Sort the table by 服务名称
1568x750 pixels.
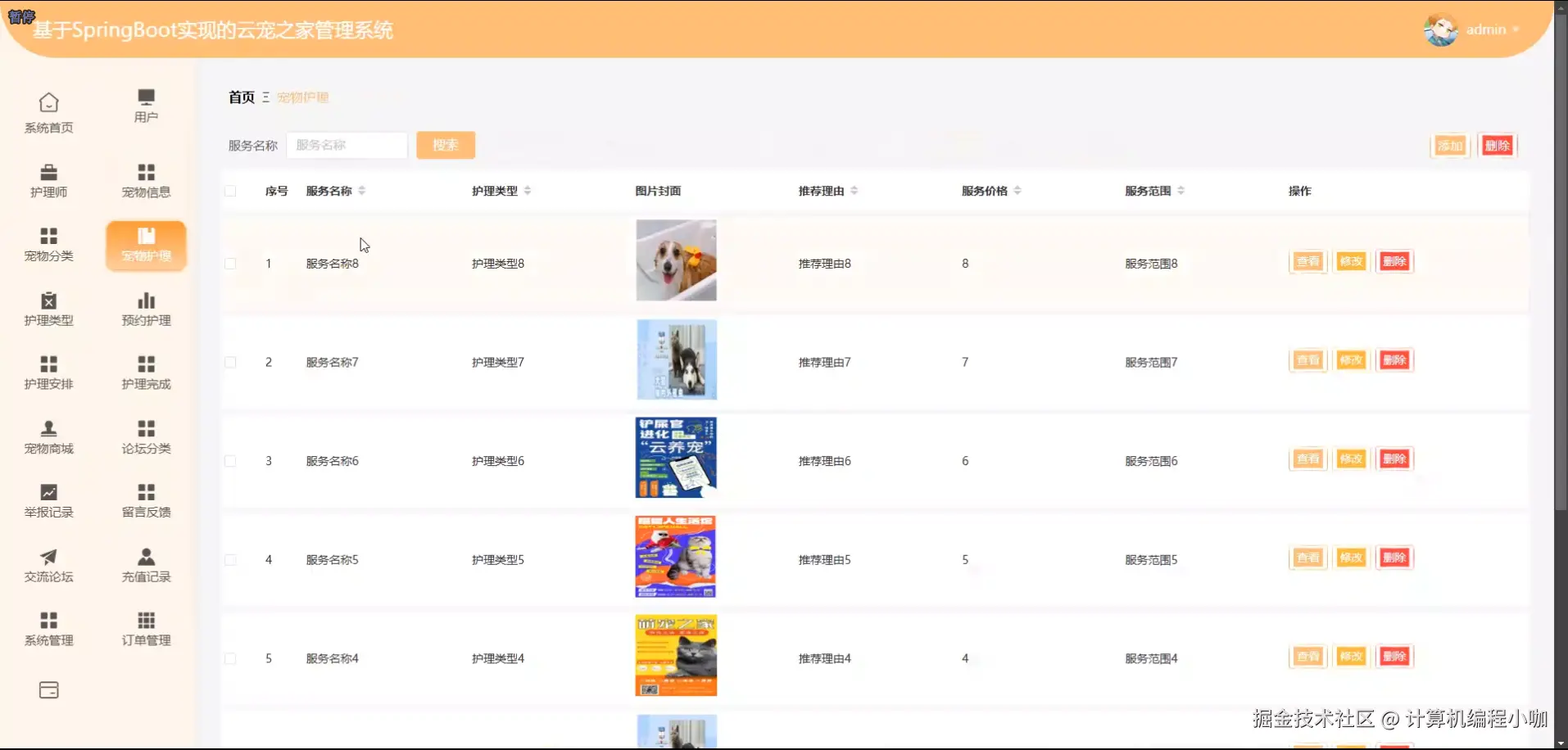[x=361, y=191]
